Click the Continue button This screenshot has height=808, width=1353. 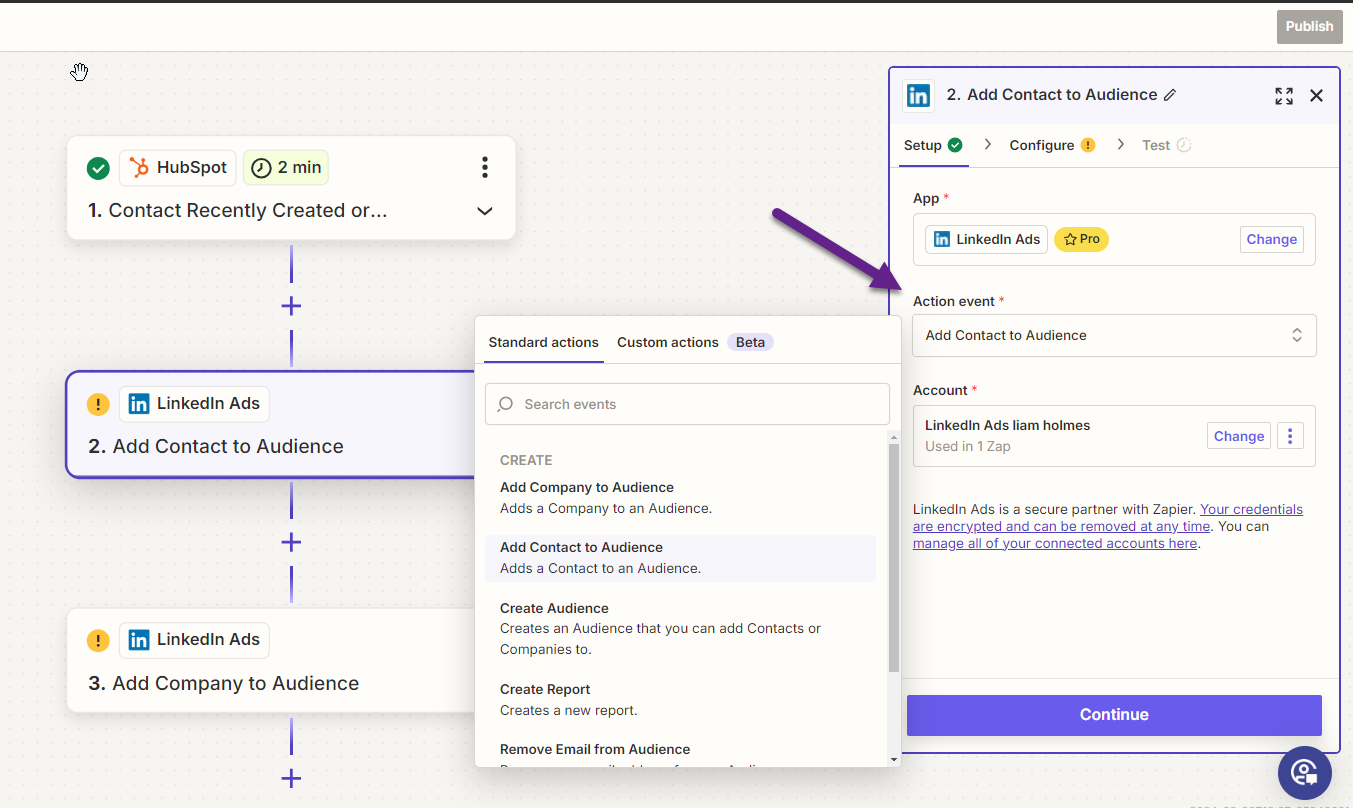pos(1114,715)
